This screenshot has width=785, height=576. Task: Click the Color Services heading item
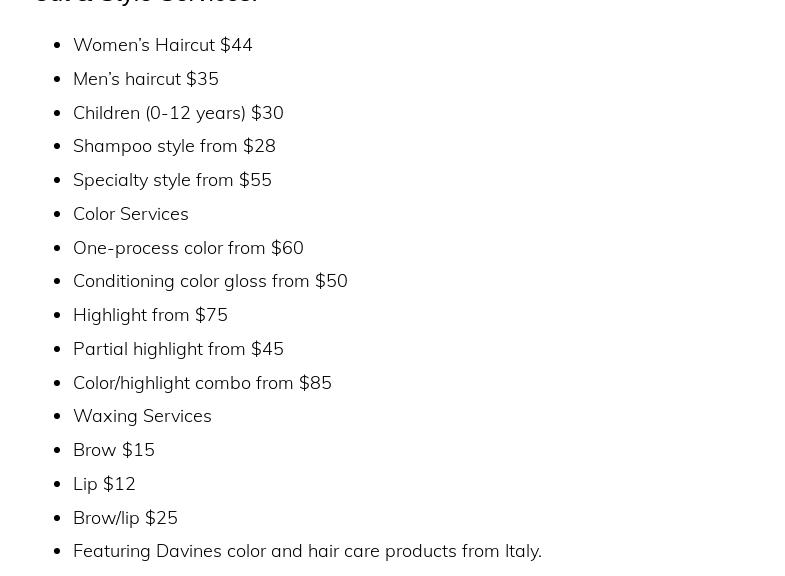click(130, 214)
